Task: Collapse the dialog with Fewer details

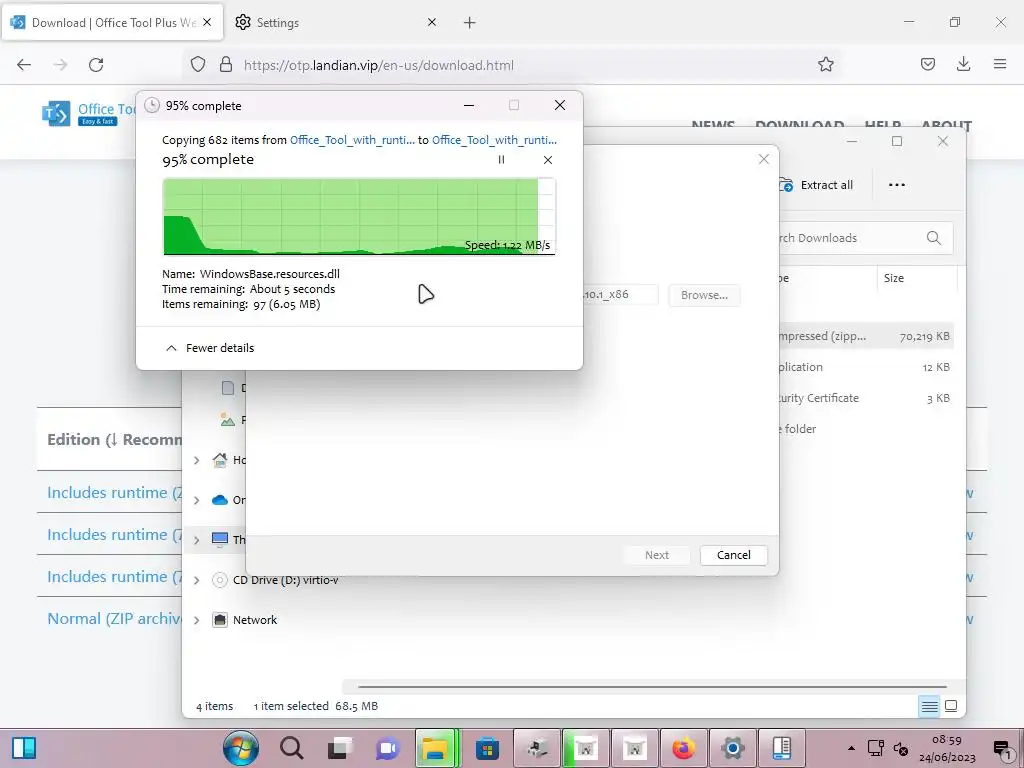Action: (210, 348)
